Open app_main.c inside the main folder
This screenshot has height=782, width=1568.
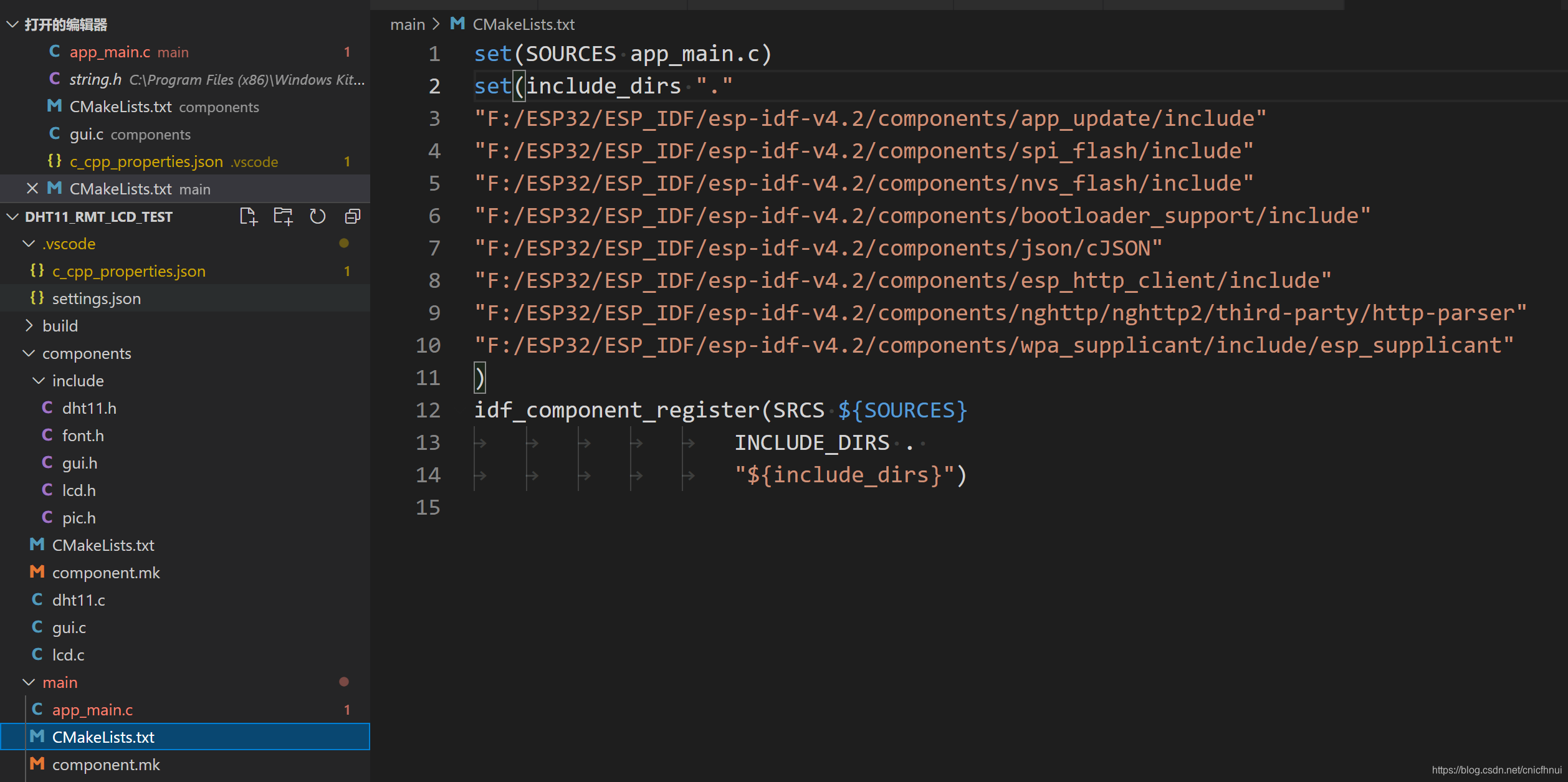[92, 709]
